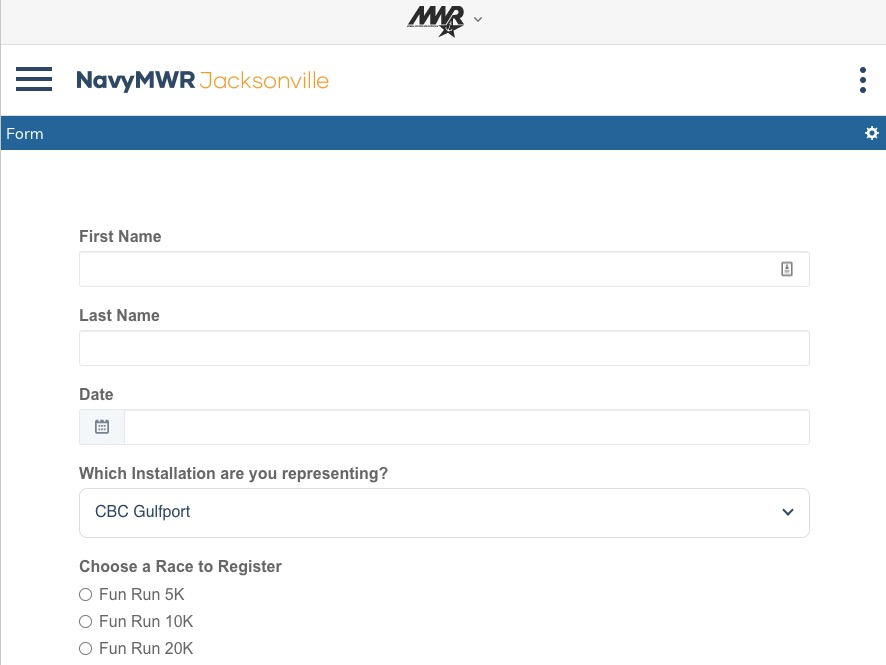This screenshot has height=665, width=886.
Task: Click the Date text input field
Action: point(466,427)
